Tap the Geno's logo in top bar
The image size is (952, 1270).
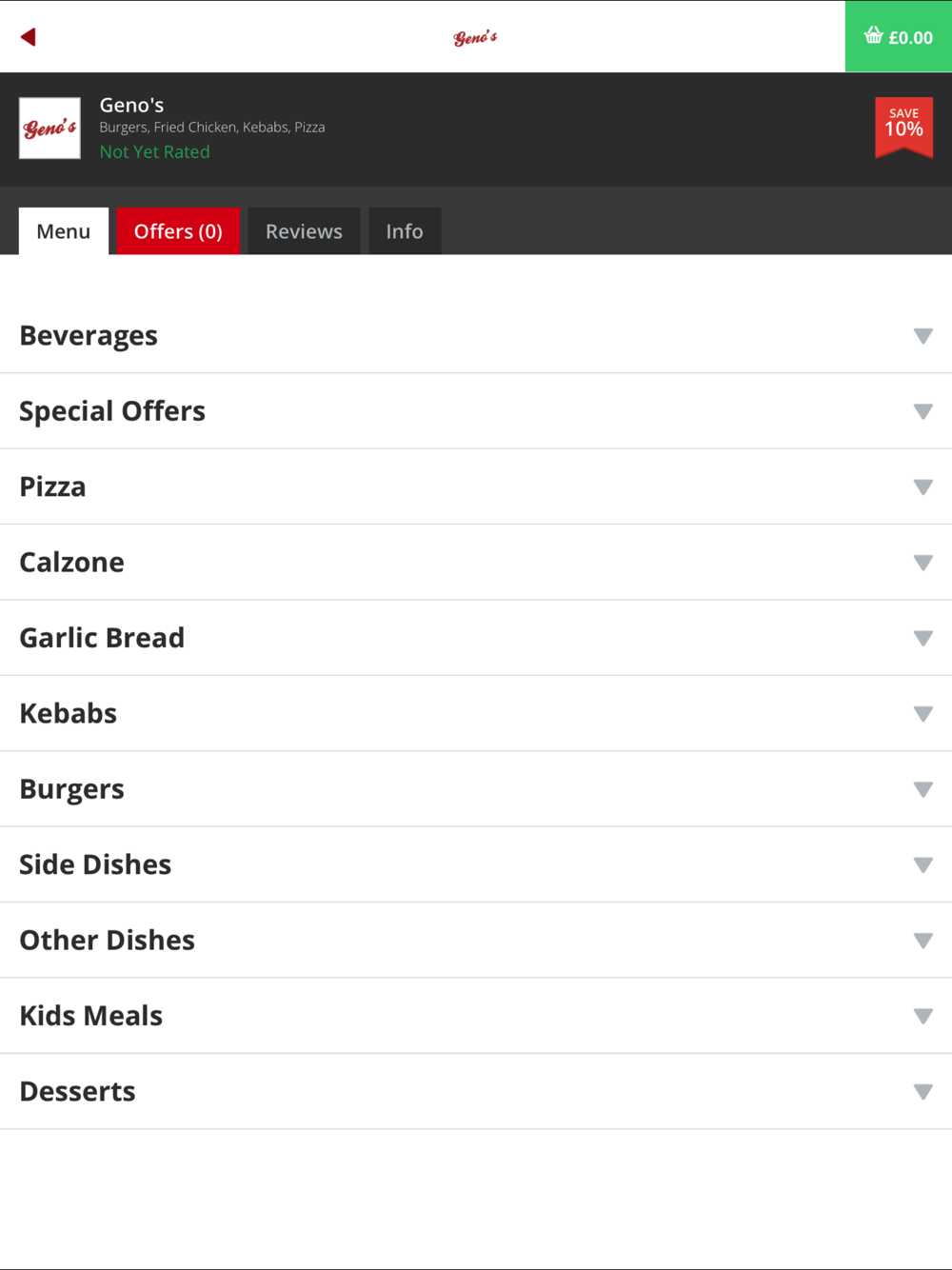[x=475, y=37]
